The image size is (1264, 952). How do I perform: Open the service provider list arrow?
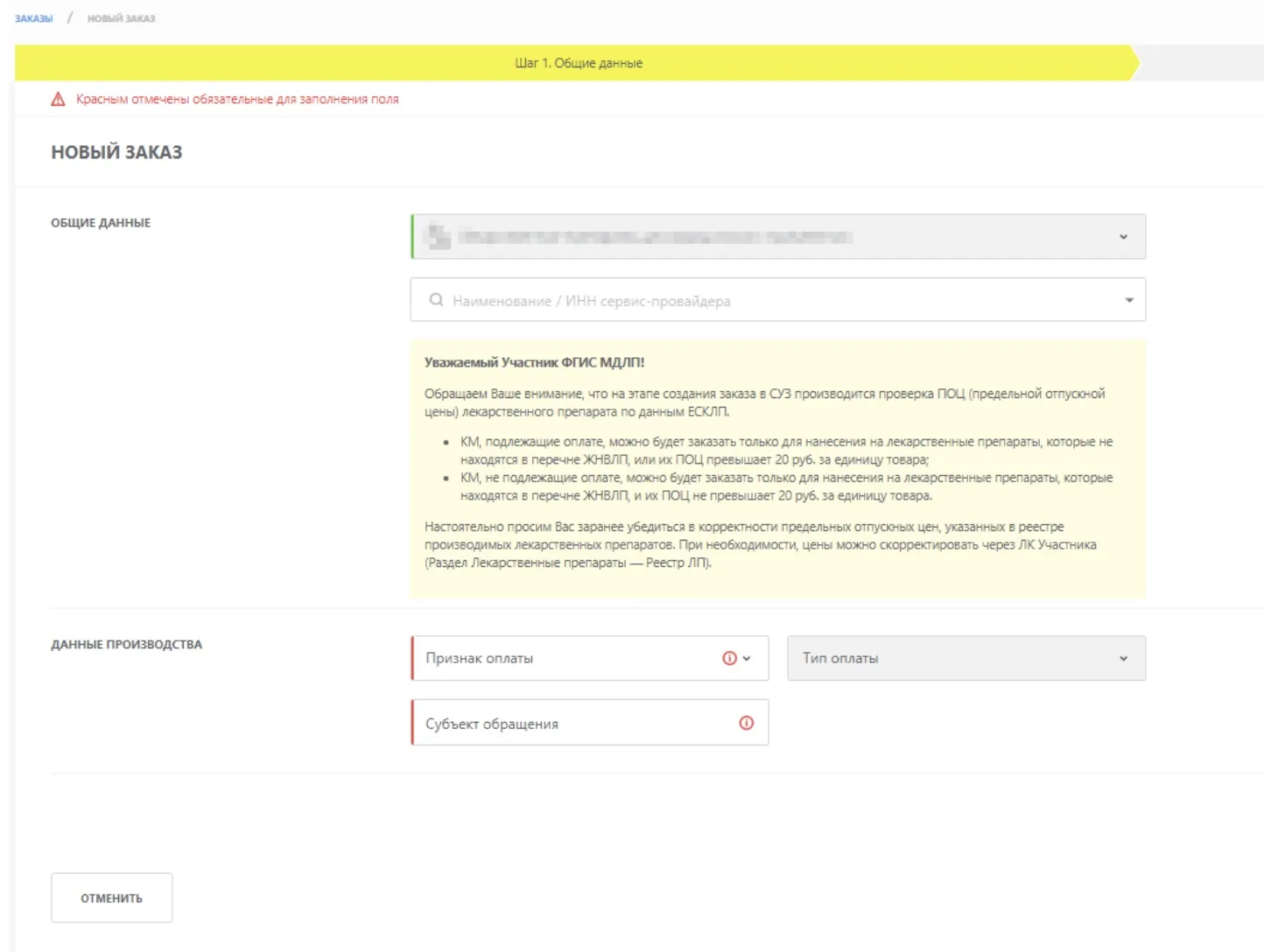(x=1128, y=300)
